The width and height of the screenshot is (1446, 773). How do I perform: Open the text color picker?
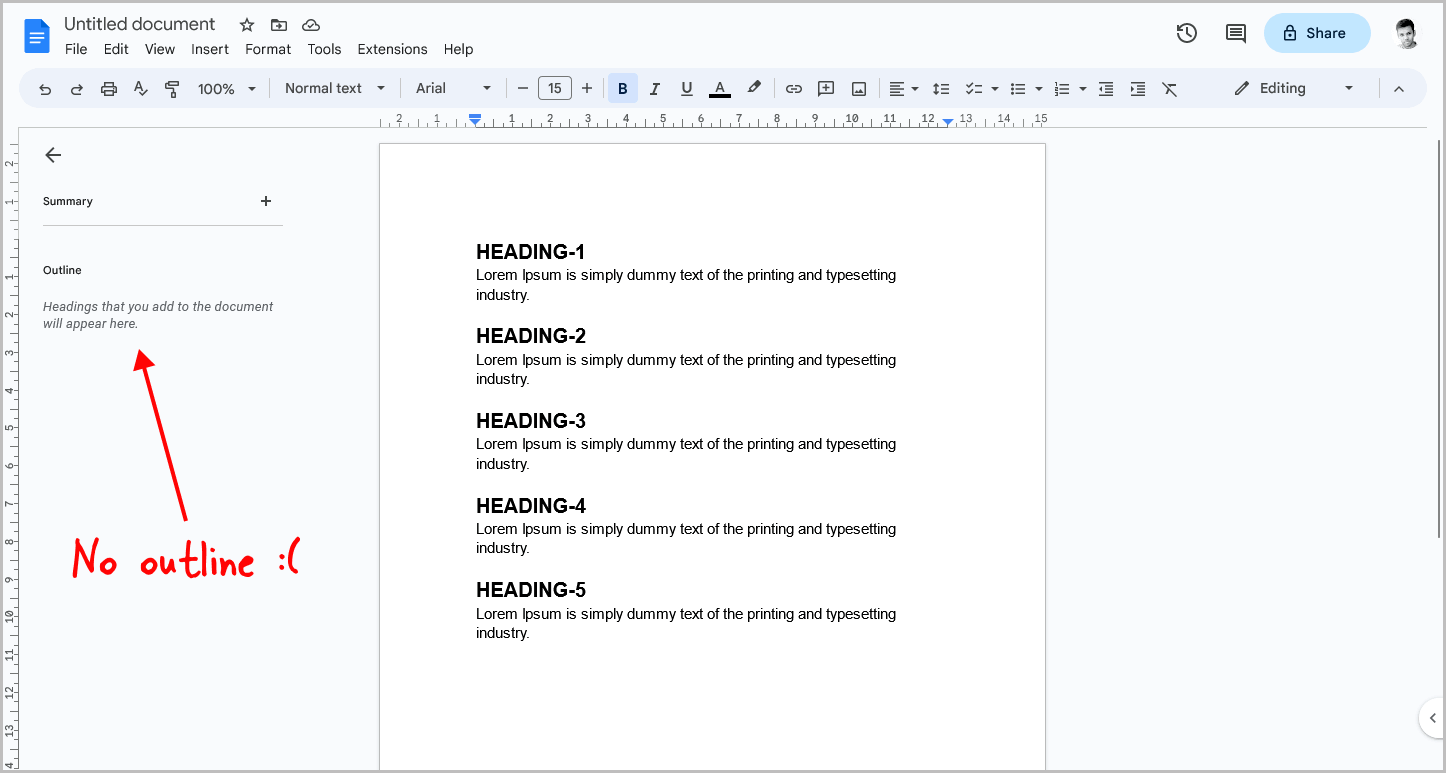(720, 89)
